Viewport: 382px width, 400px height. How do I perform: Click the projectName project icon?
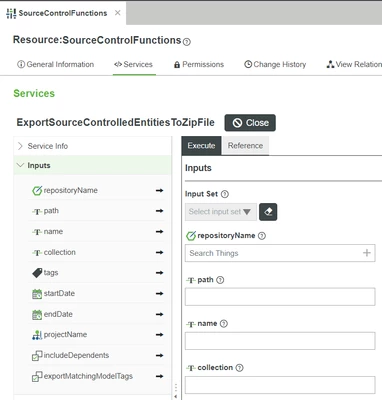click(x=37, y=335)
